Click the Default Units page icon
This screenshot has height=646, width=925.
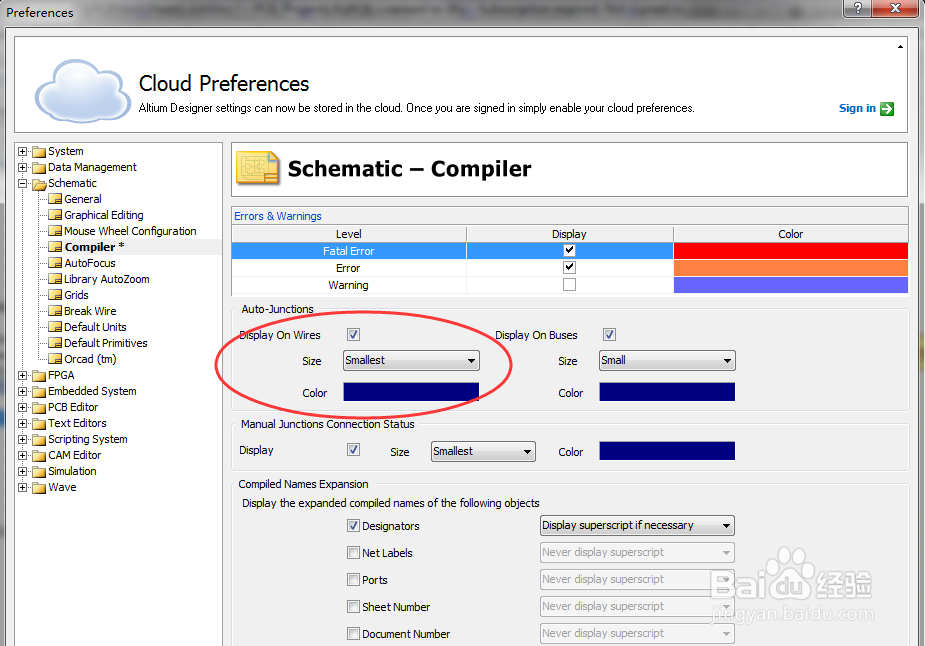click(55, 327)
